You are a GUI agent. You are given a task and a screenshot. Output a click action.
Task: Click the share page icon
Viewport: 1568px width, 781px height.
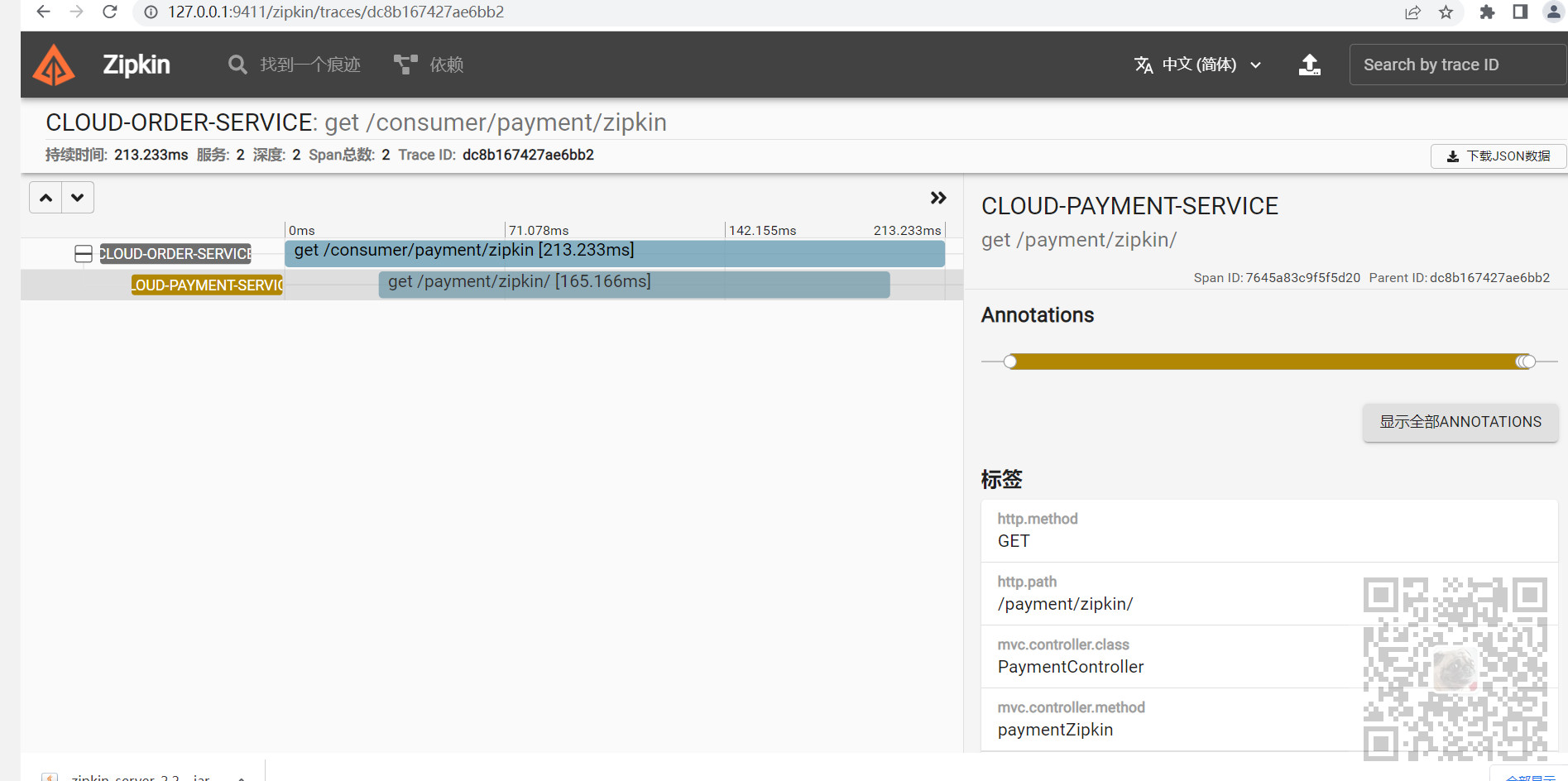[1412, 12]
